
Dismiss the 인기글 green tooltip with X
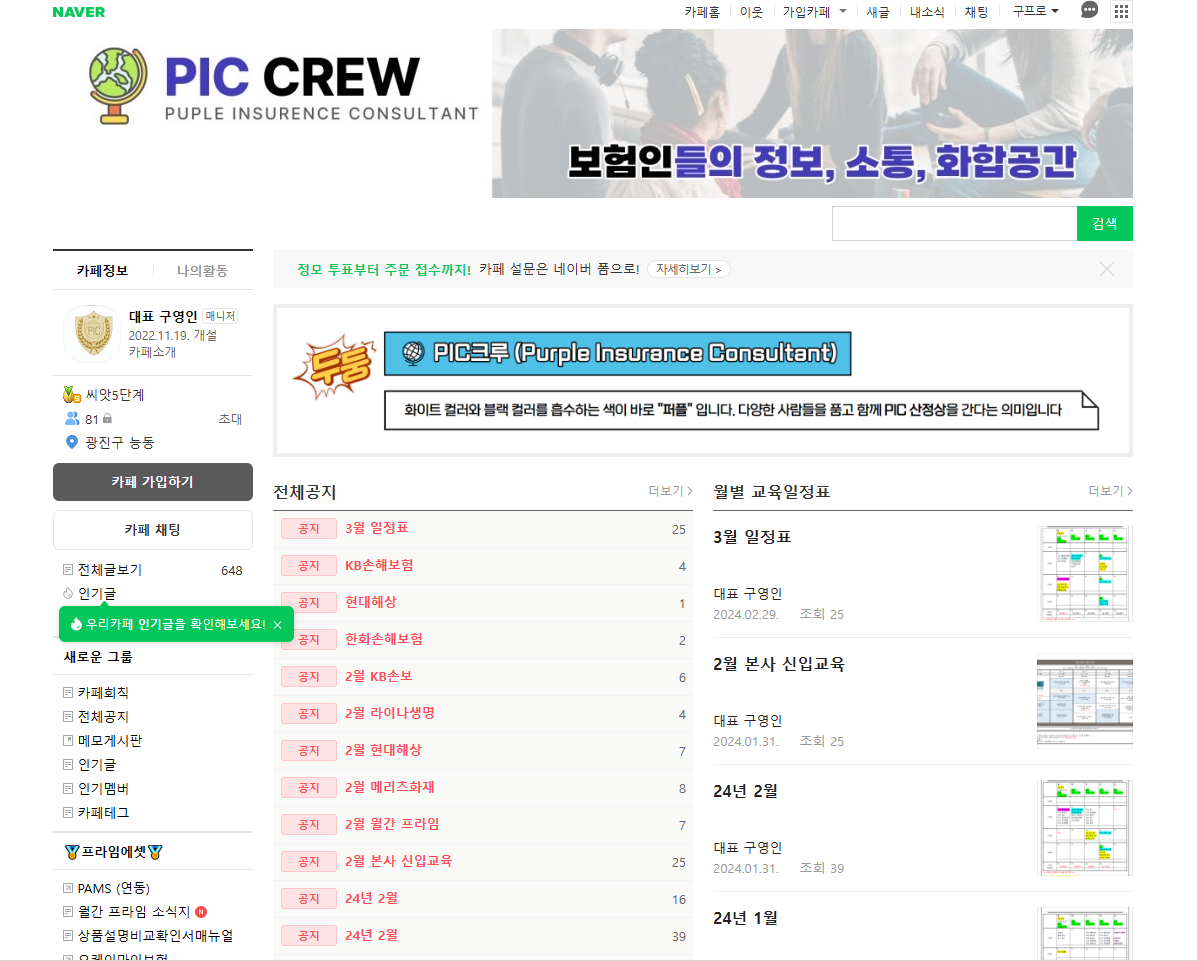278,624
